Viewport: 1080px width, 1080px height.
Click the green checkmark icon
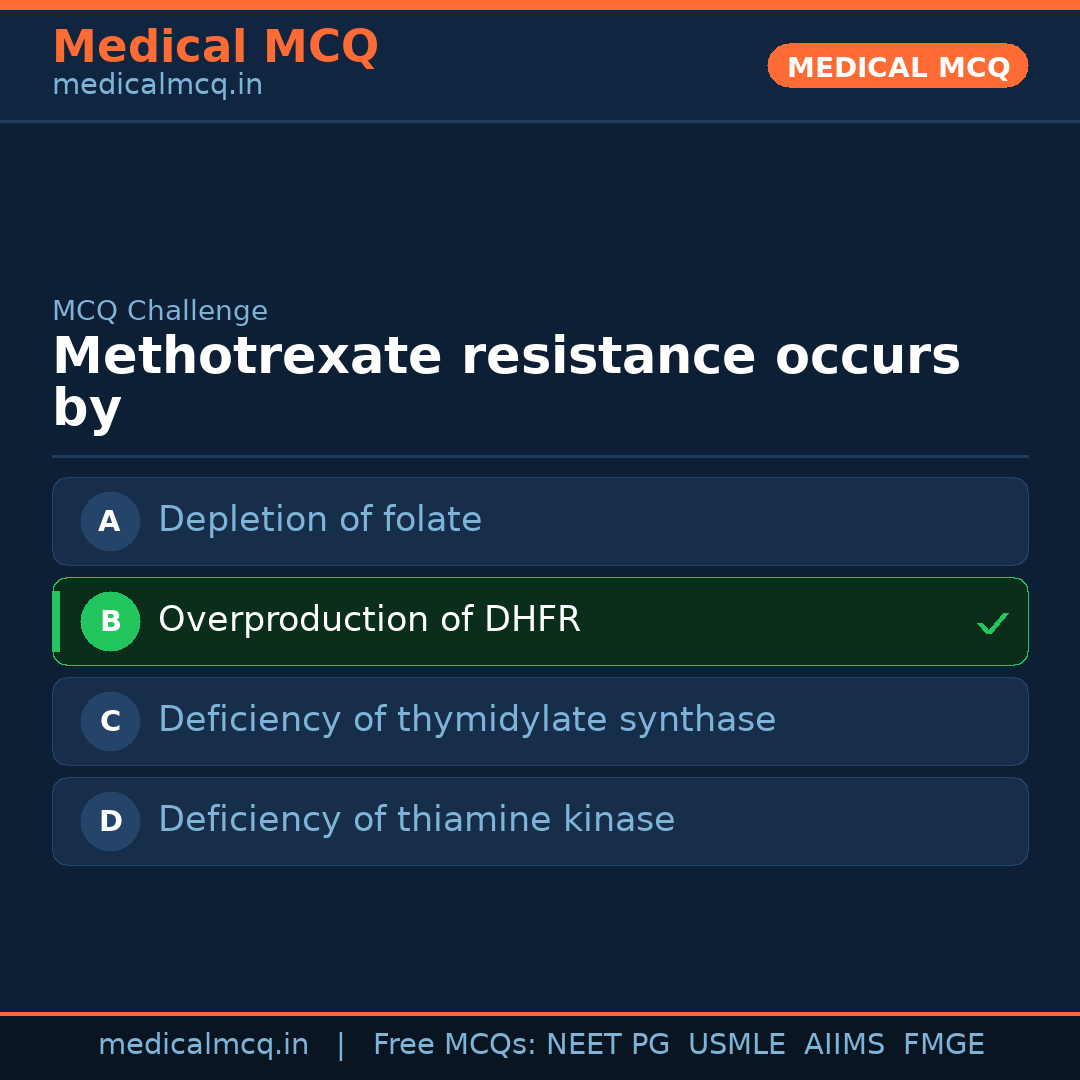(992, 624)
